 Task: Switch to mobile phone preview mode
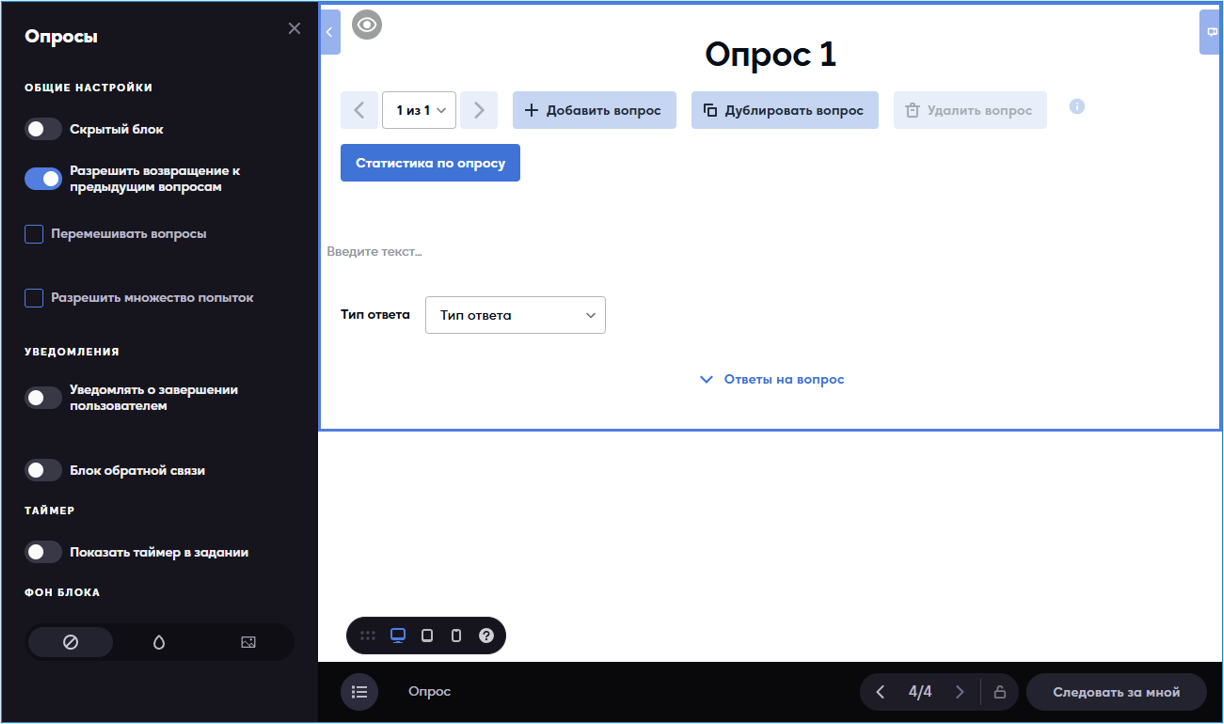tap(456, 636)
